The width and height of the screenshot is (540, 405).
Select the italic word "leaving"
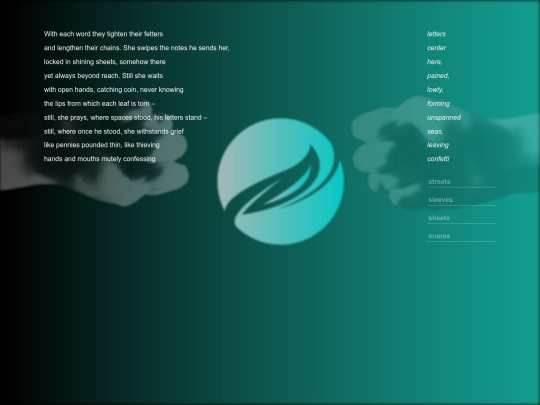(x=437, y=145)
